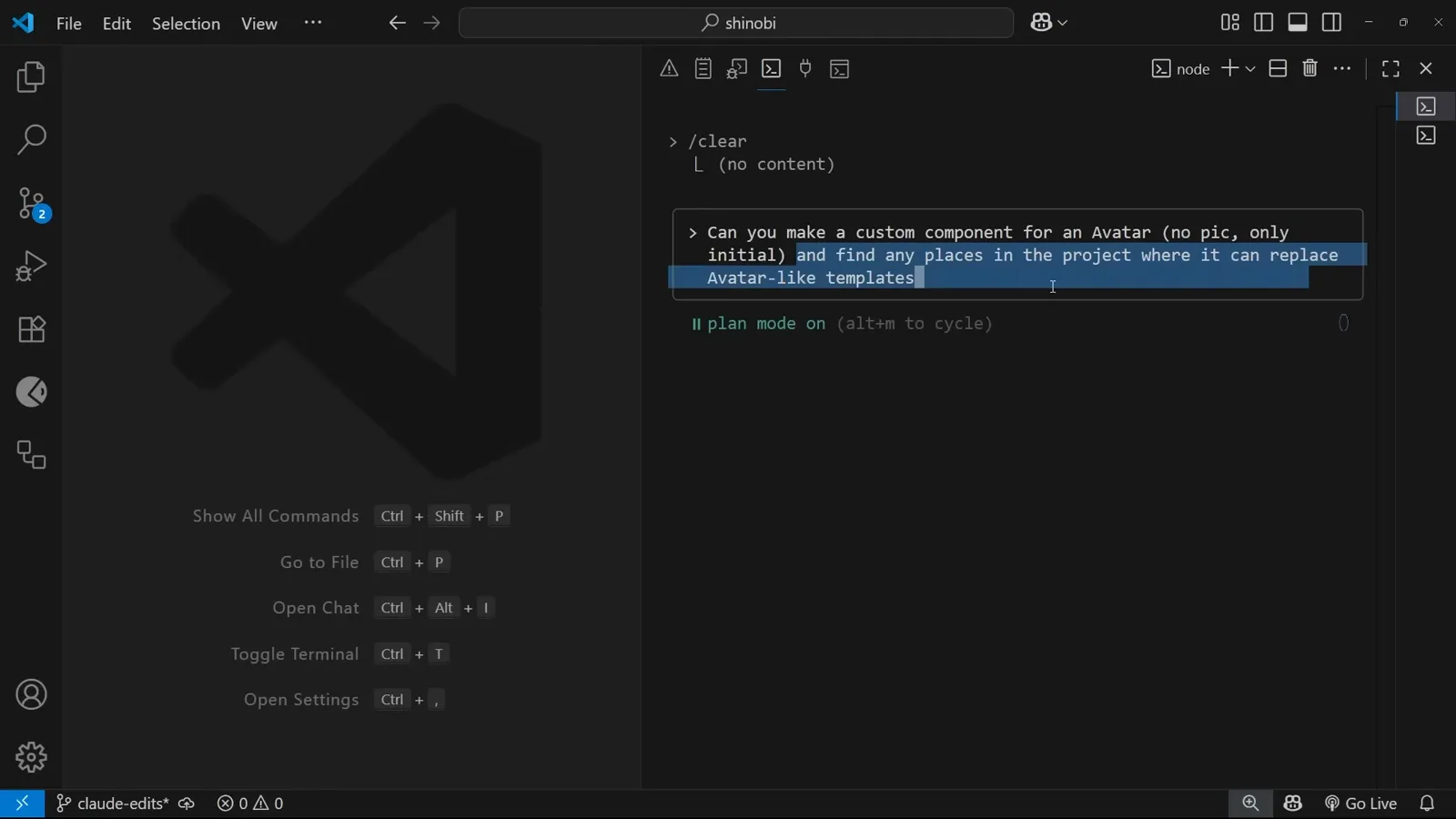
Task: Open the Extensions view
Action: tap(31, 329)
